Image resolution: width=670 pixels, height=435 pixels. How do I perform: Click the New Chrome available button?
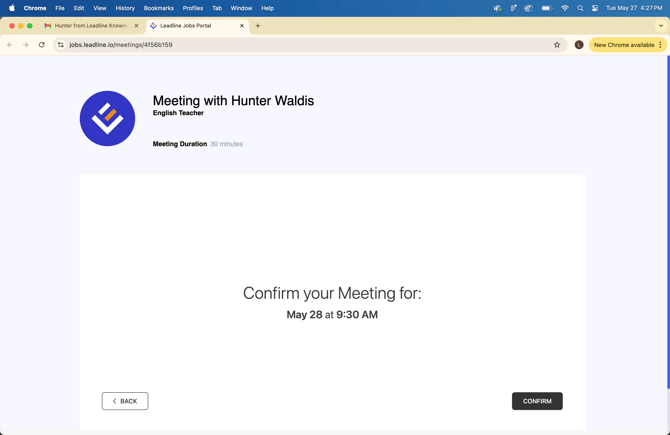click(x=623, y=45)
